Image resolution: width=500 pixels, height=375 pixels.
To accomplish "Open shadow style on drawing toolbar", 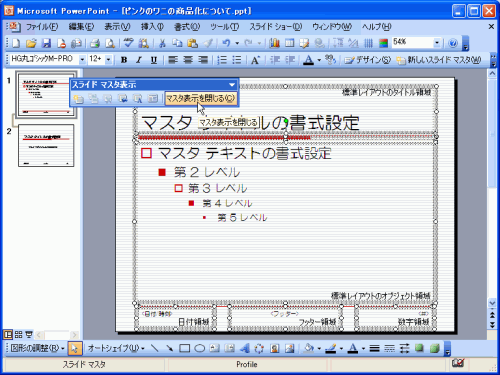I will pos(419,348).
